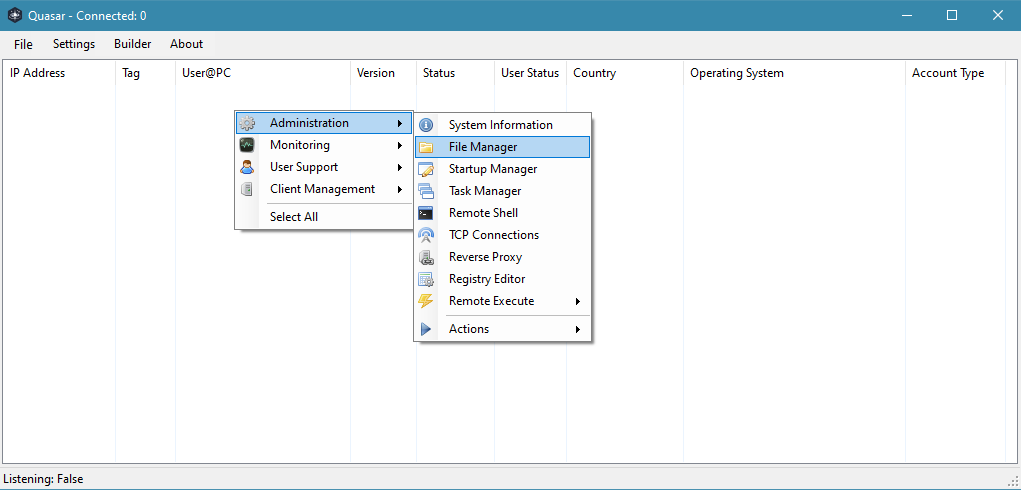The height and width of the screenshot is (490, 1021).
Task: Maximize the Quasar window
Action: click(952, 15)
